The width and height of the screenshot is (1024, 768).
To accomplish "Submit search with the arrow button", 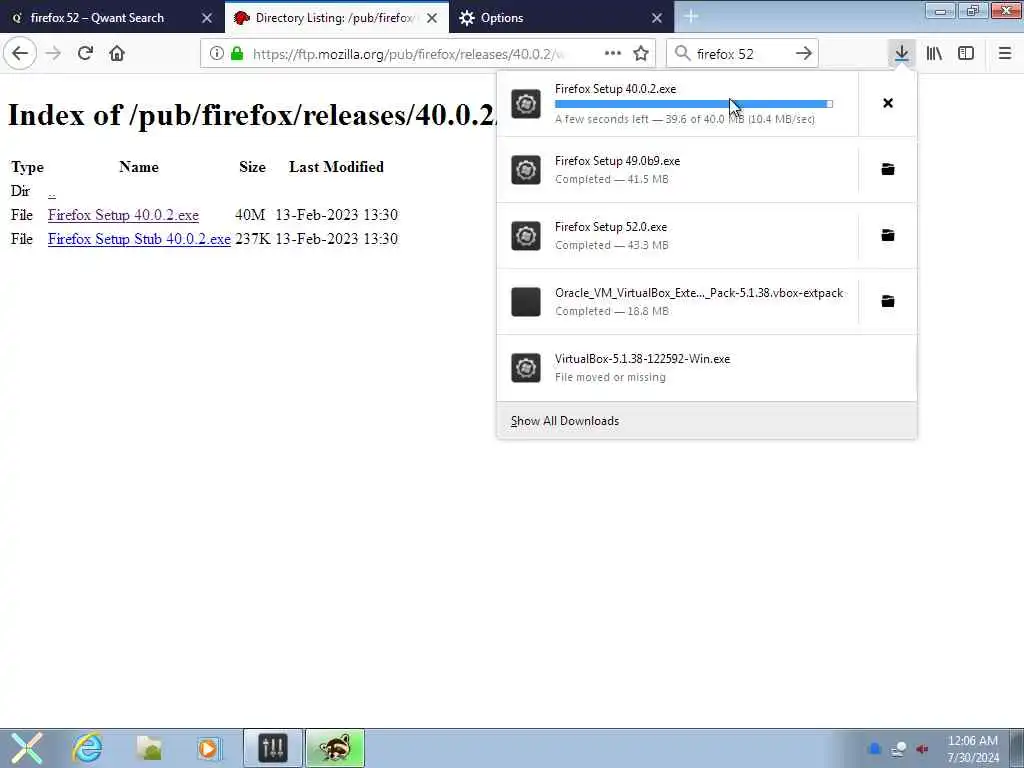I will 803,54.
